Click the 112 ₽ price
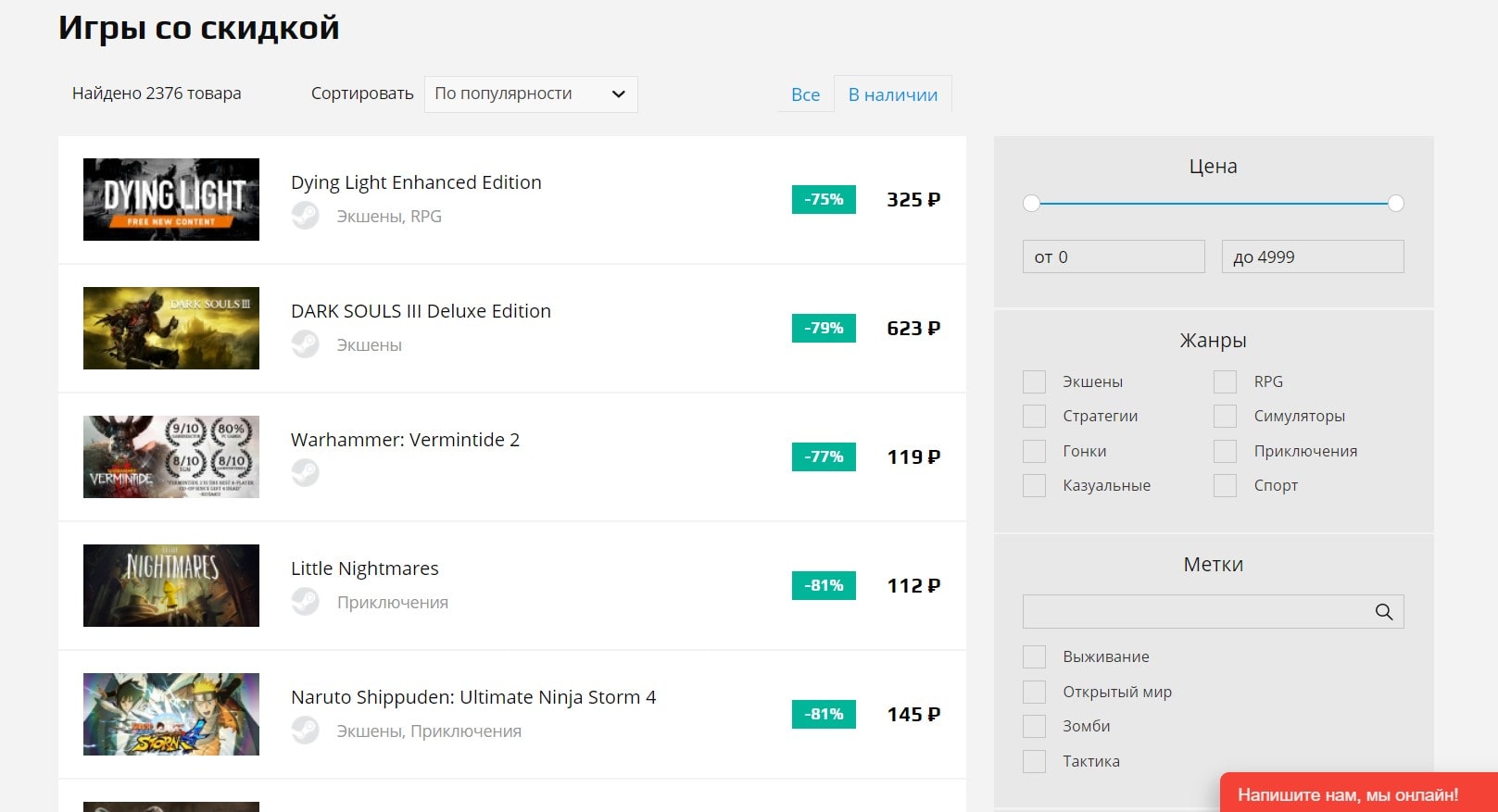 click(x=913, y=585)
